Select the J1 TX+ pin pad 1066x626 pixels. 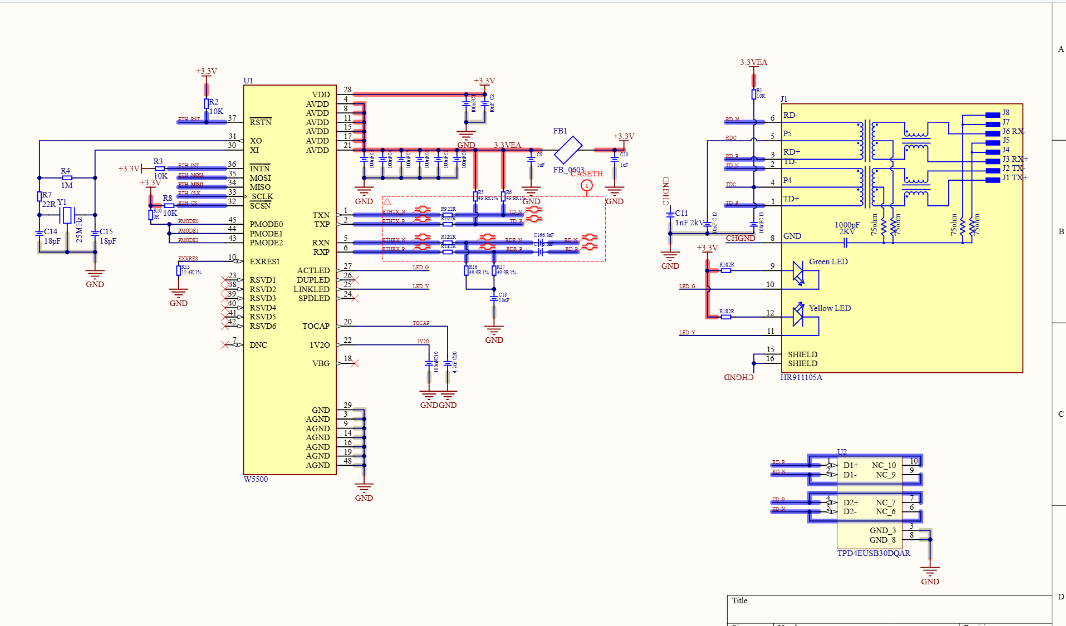point(993,179)
